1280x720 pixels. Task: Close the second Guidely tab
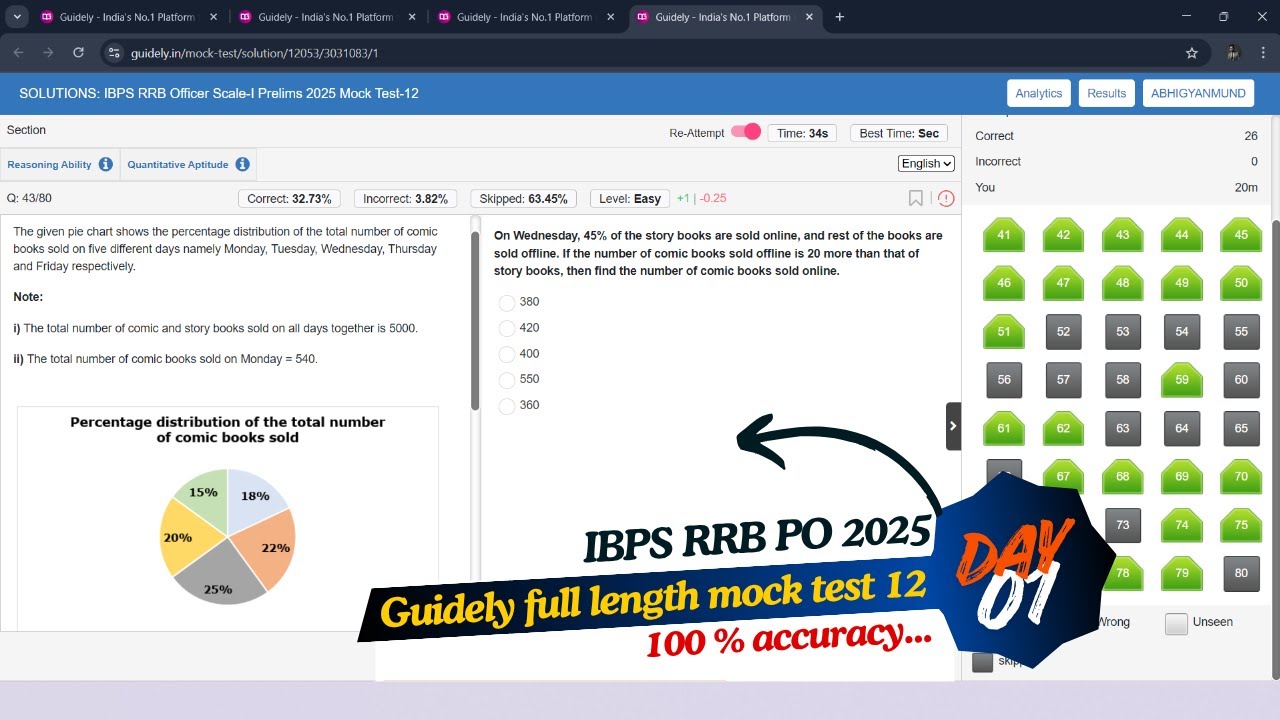(411, 17)
